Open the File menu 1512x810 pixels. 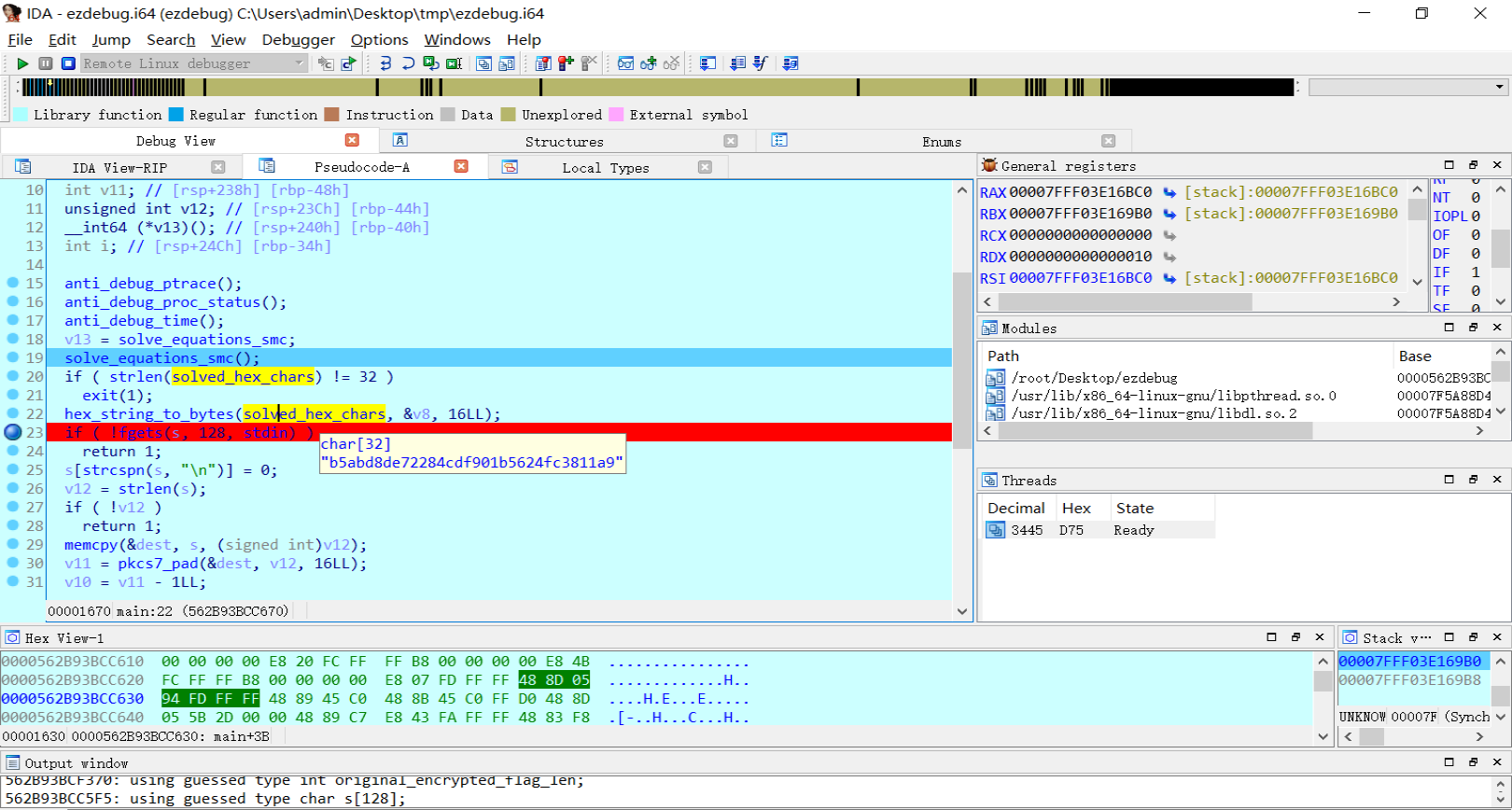20,39
